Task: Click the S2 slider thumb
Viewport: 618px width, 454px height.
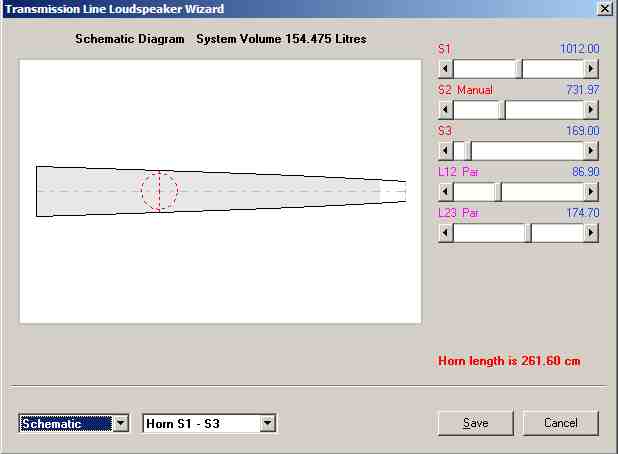Action: tap(502, 110)
